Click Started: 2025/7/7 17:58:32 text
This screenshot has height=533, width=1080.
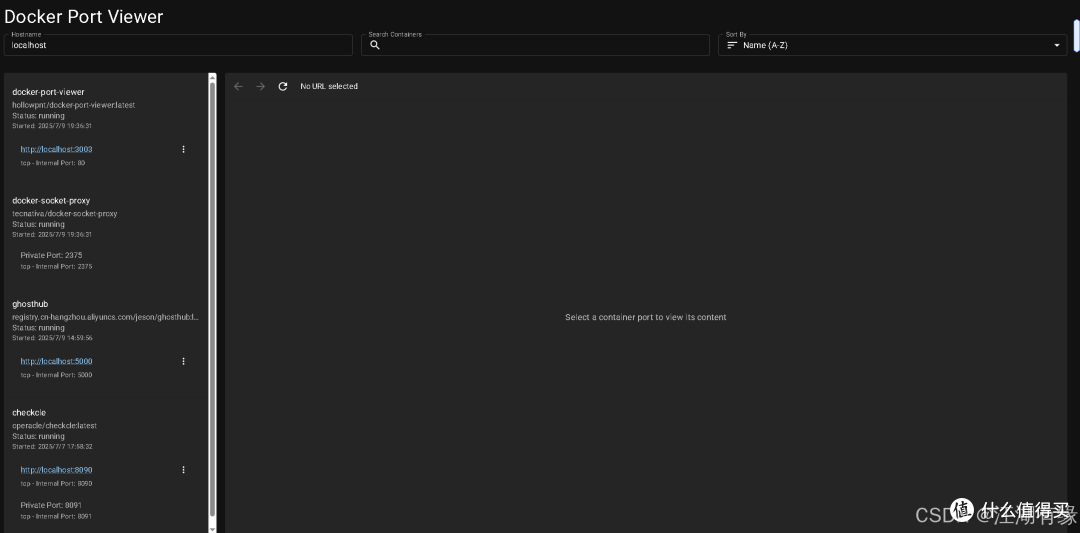(x=52, y=446)
